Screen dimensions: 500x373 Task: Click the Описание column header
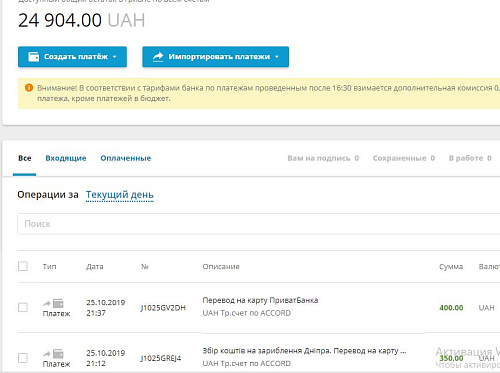click(x=221, y=267)
